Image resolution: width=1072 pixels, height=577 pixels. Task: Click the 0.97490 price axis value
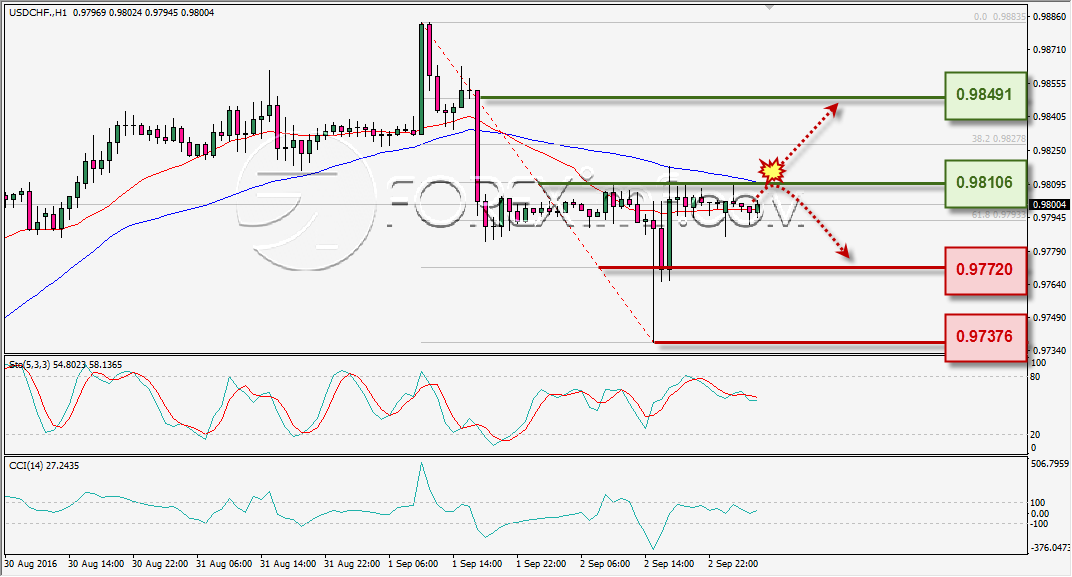pos(1049,318)
